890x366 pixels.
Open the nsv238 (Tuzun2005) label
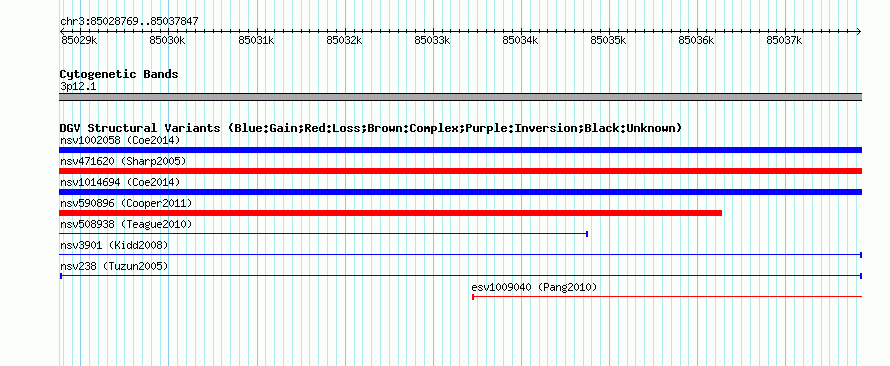tap(114, 266)
